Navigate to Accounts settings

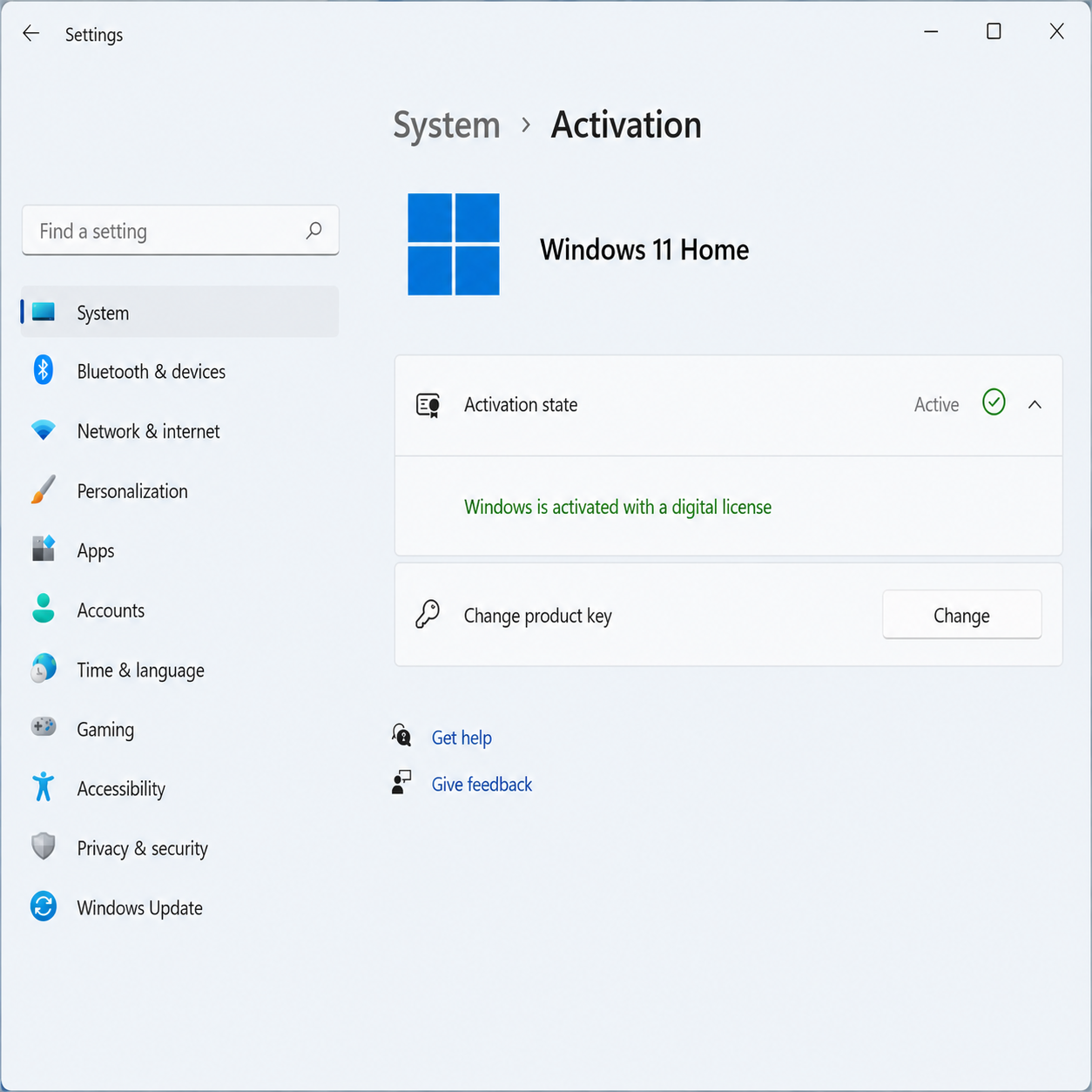[x=180, y=610]
